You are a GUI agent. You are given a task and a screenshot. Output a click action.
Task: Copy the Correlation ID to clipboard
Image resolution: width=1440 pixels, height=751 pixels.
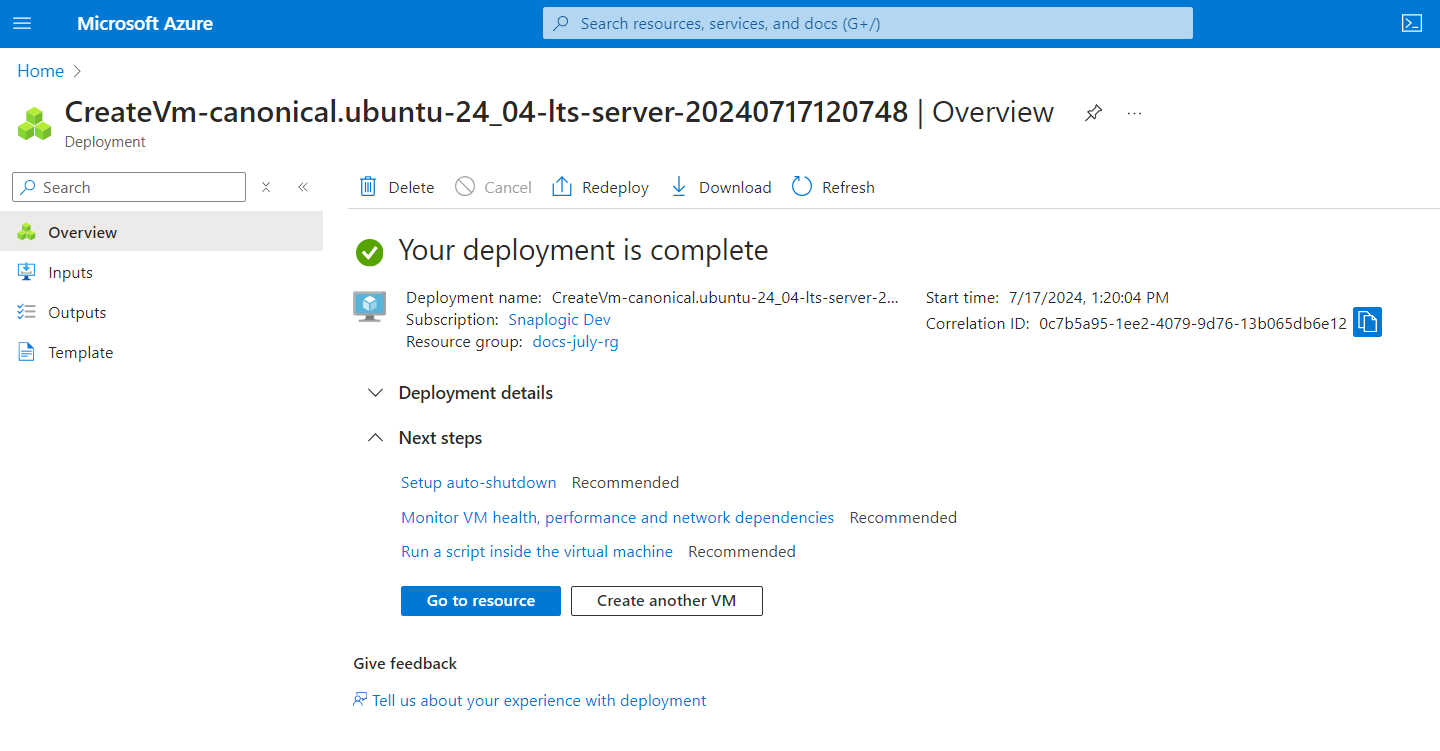[1367, 322]
